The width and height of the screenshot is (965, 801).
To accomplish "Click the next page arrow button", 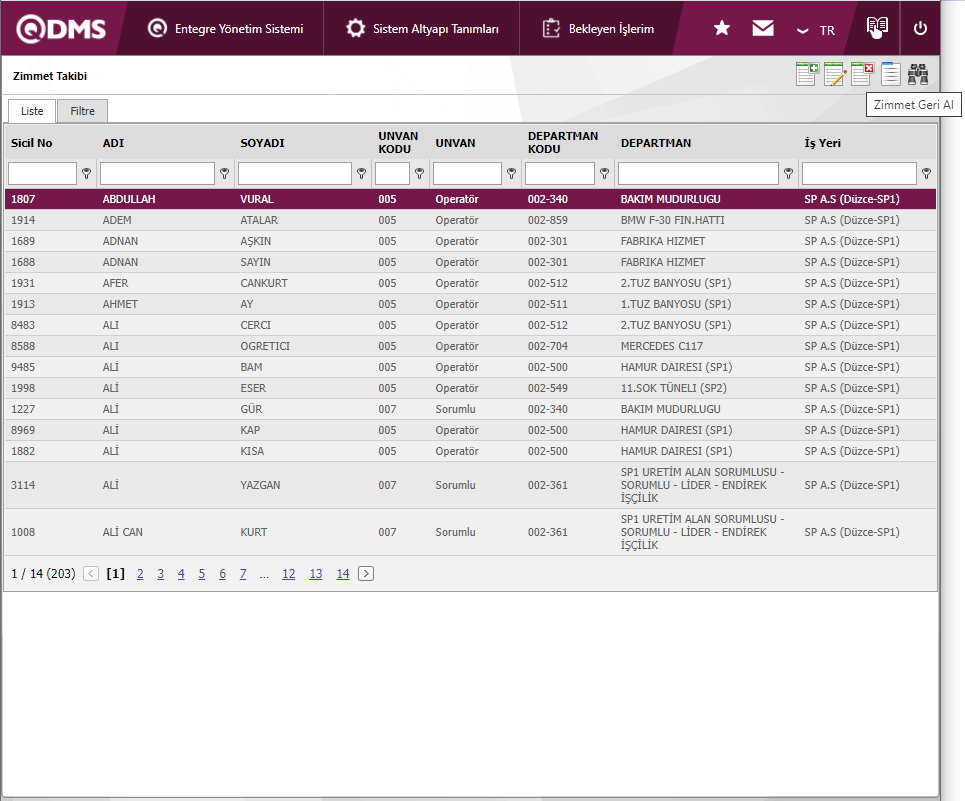I will point(366,574).
